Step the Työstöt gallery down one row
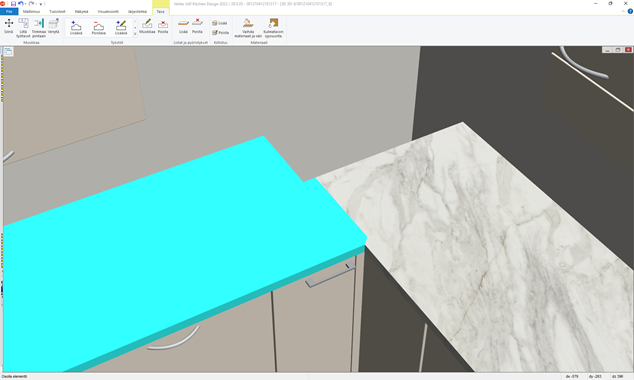This screenshot has width=634, height=380. tap(135, 28)
